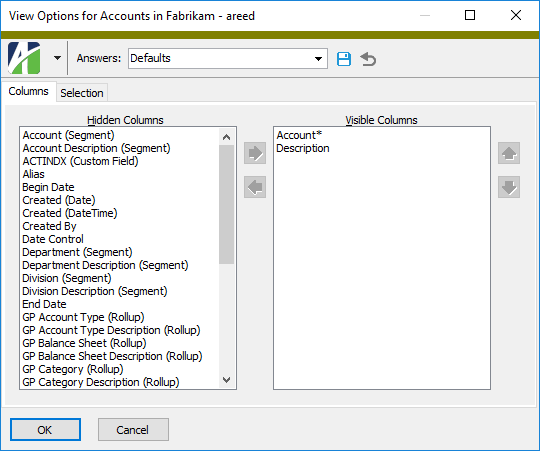540x451 pixels.
Task: Click the Hidden Columns scrollbar thumb
Action: tap(226, 204)
